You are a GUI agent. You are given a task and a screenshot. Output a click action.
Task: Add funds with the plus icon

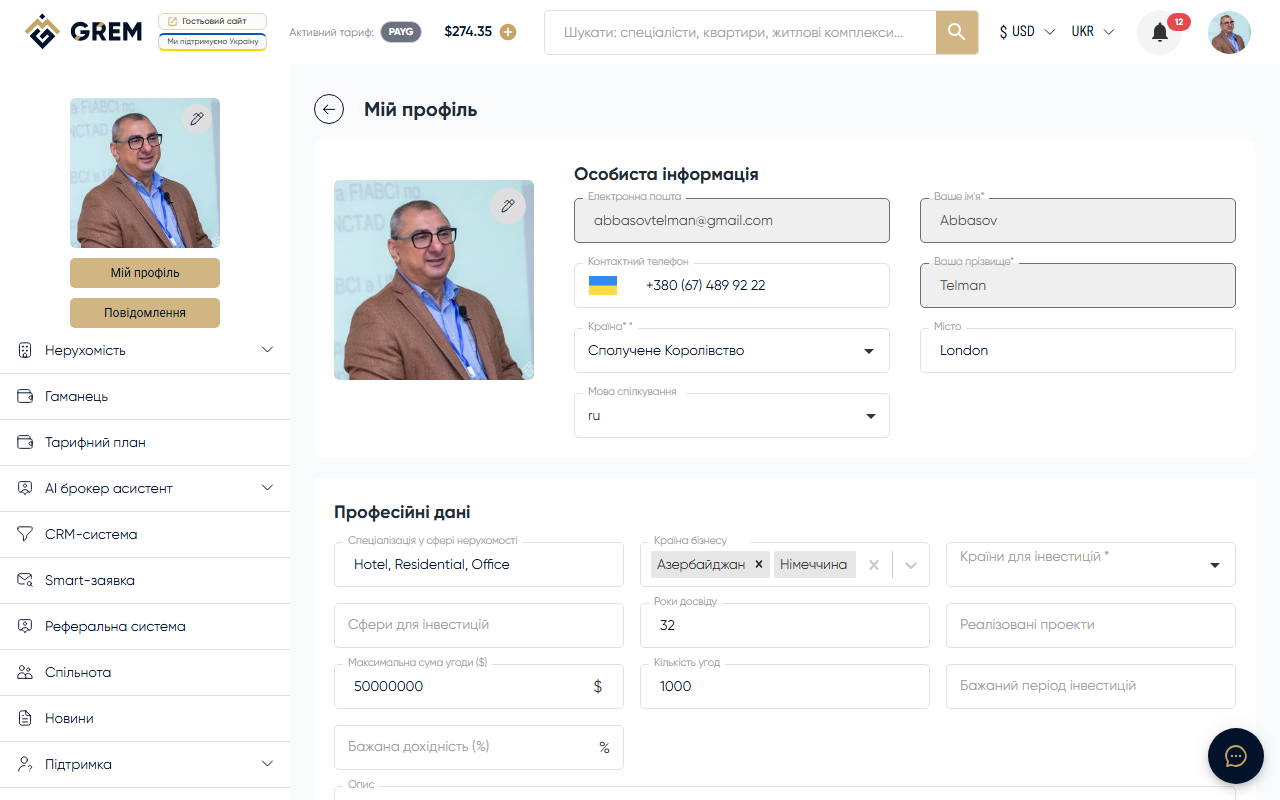(x=508, y=32)
